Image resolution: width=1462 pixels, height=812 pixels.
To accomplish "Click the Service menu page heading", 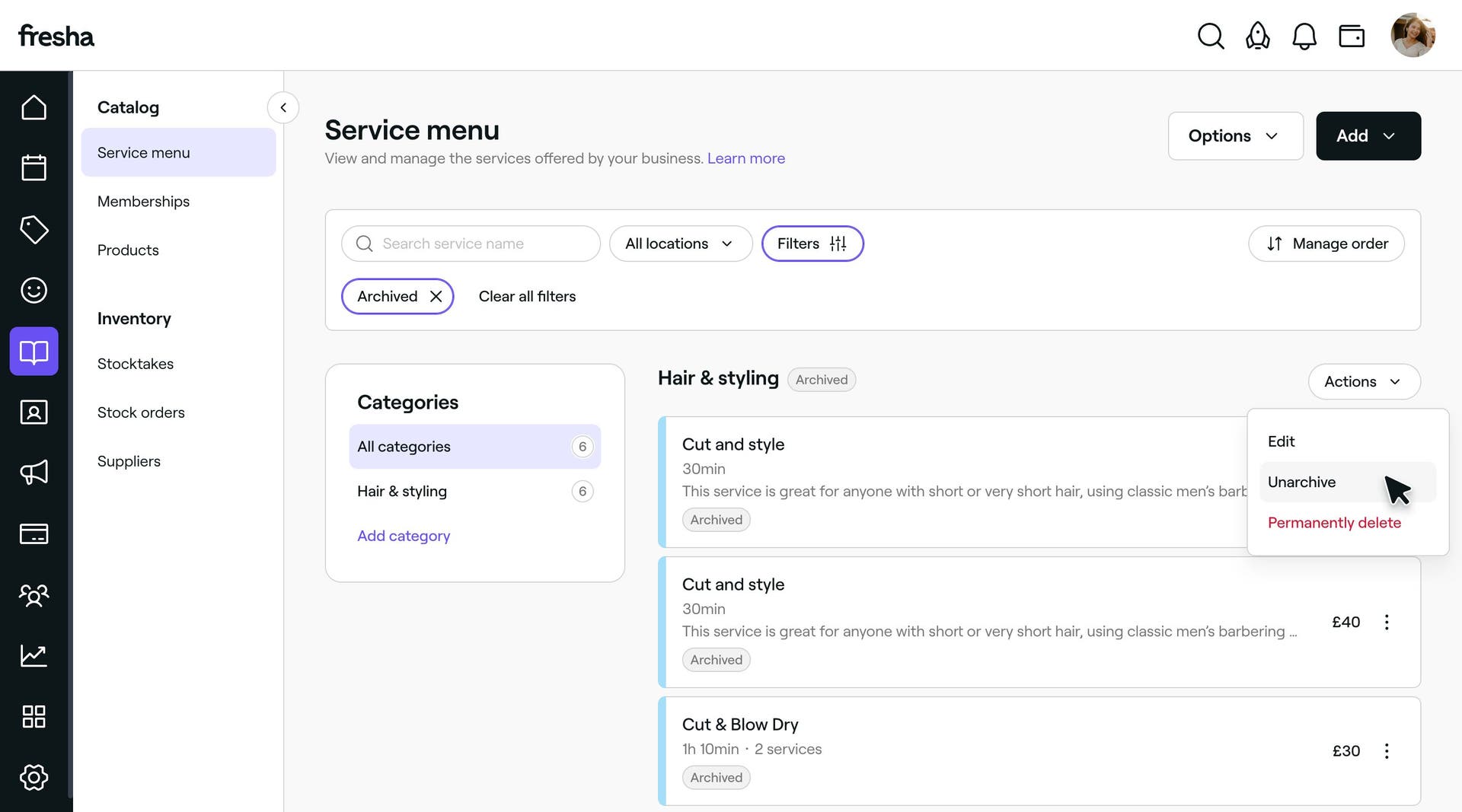I will 412,130.
